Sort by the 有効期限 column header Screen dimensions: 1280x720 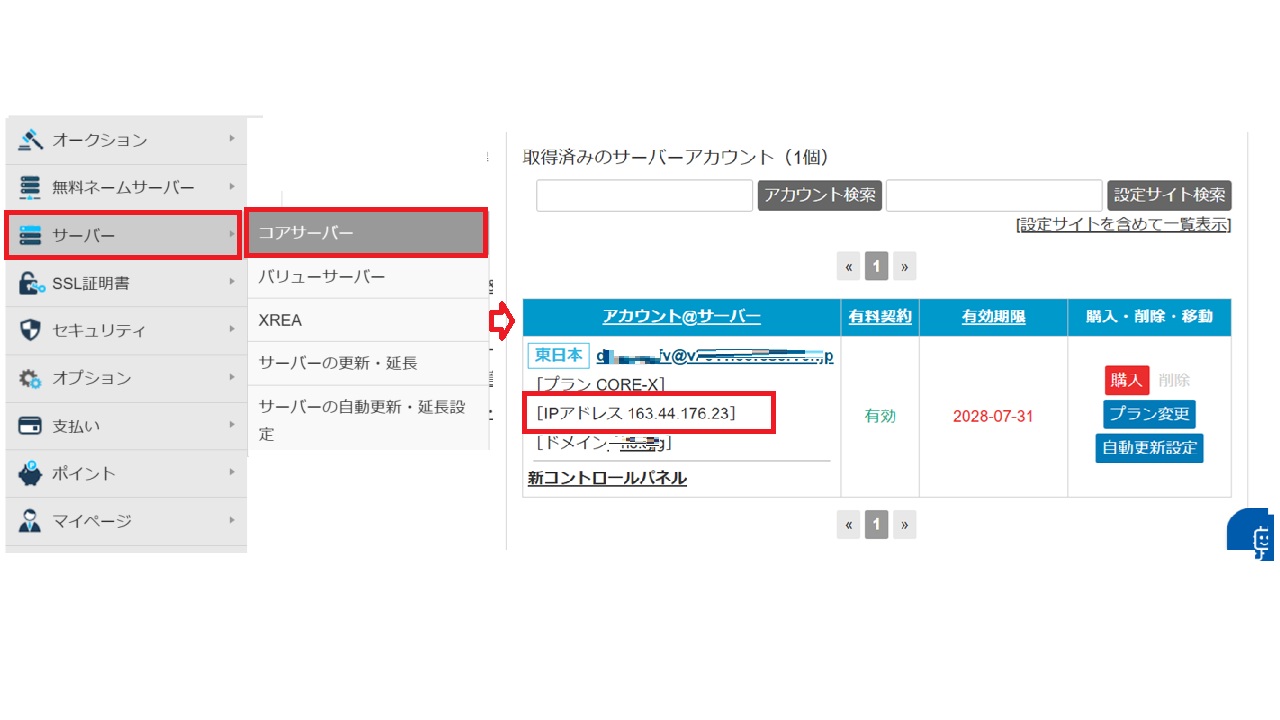point(993,317)
